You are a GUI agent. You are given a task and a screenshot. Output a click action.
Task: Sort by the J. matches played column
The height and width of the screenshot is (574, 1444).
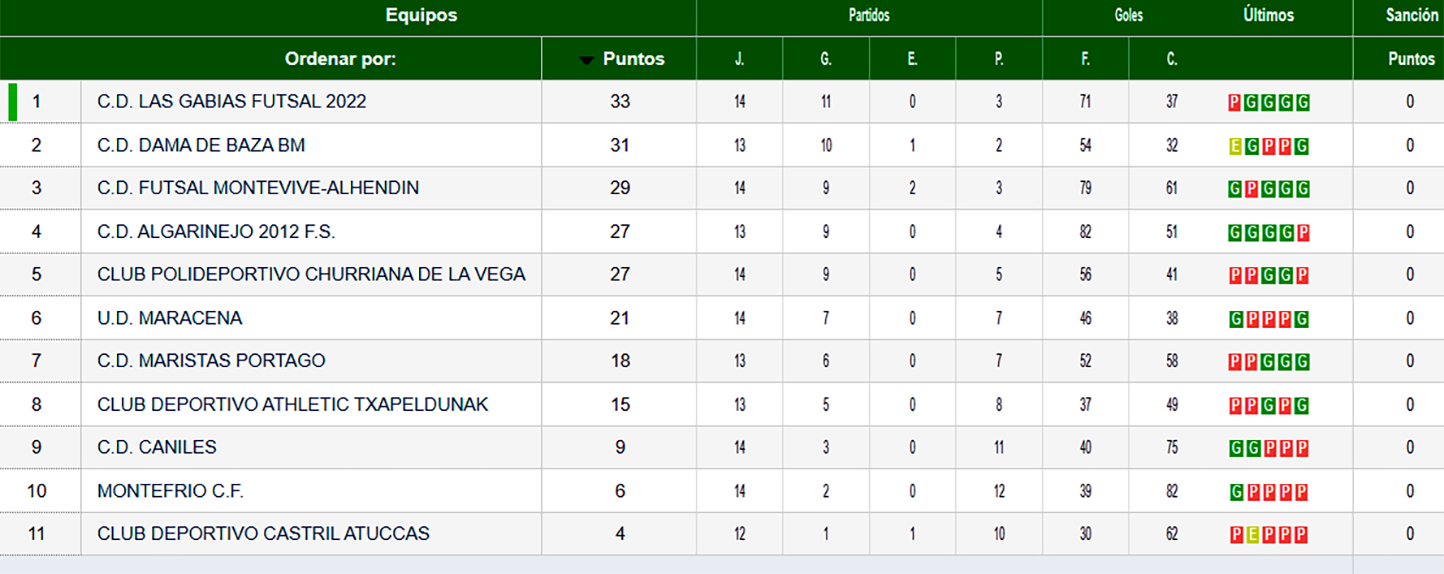coord(739,59)
